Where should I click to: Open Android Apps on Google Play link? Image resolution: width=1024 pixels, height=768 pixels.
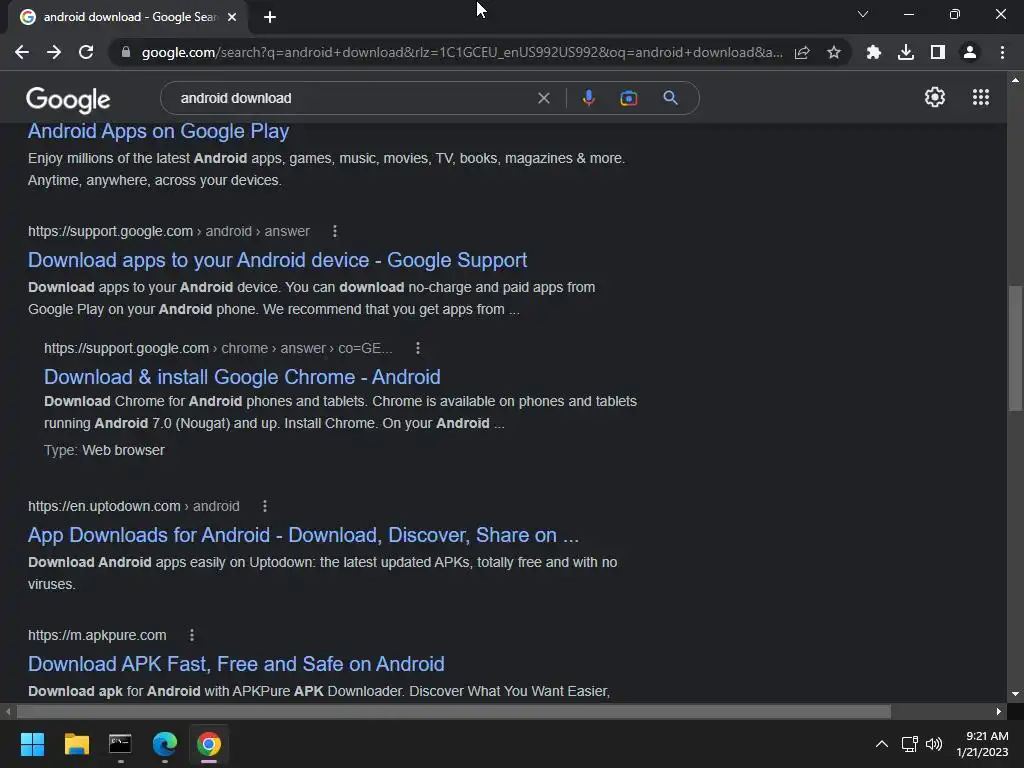(x=158, y=131)
